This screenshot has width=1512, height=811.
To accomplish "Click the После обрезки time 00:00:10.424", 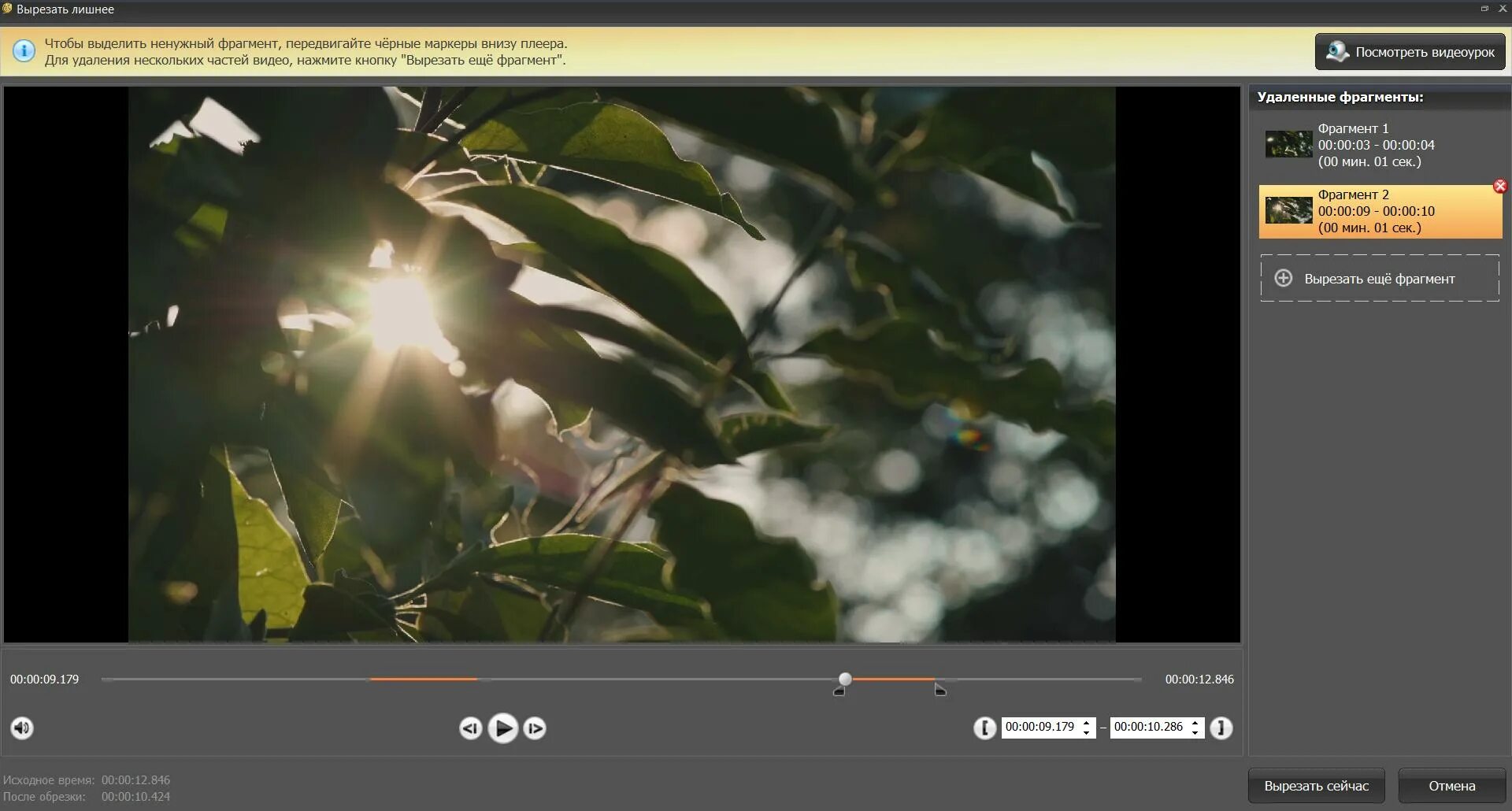I will point(135,796).
